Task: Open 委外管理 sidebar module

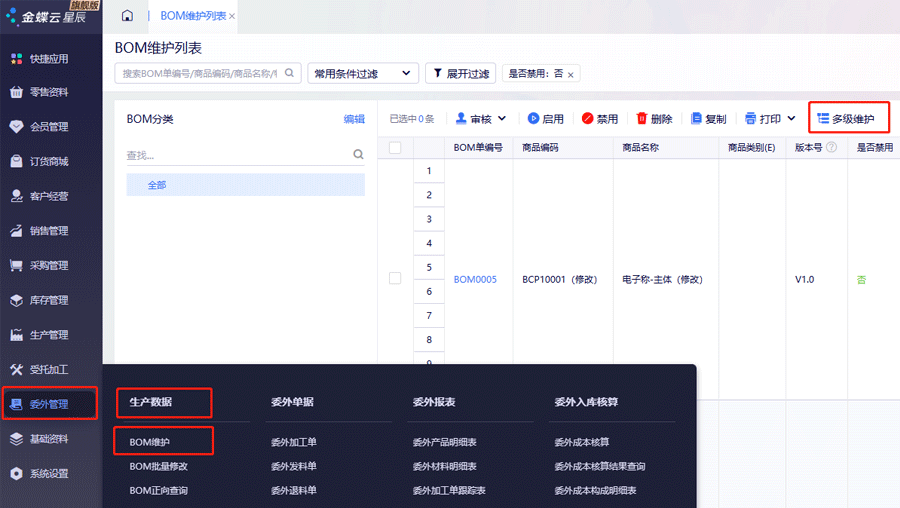Action: point(51,404)
